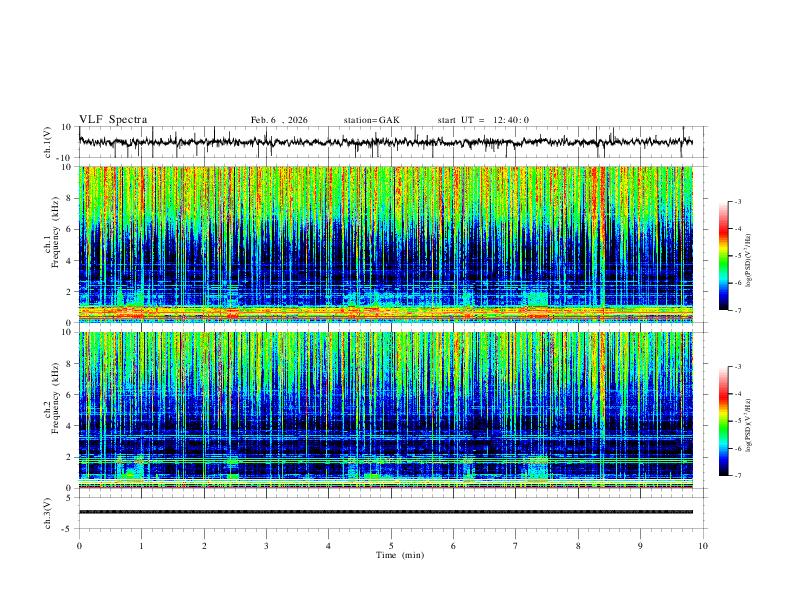Click the "-7" label on ch.1 colorbar

738,310
